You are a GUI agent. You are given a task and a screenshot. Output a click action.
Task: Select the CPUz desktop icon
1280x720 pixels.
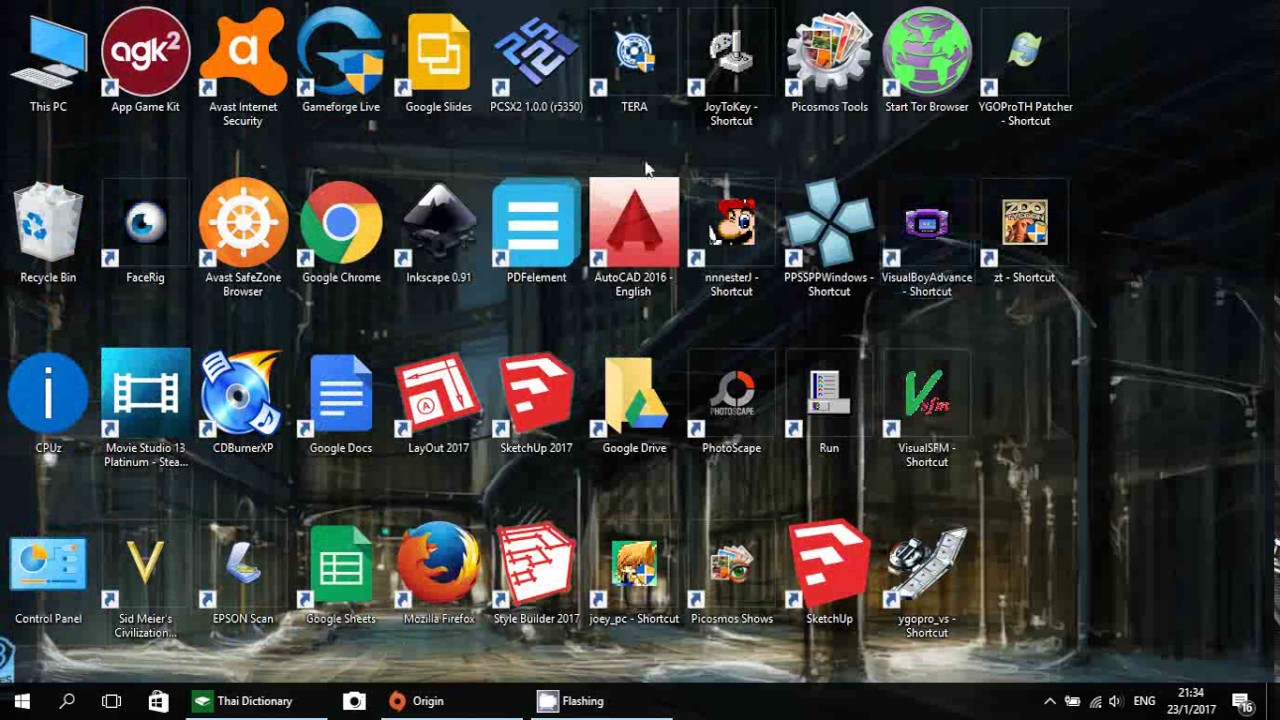48,402
